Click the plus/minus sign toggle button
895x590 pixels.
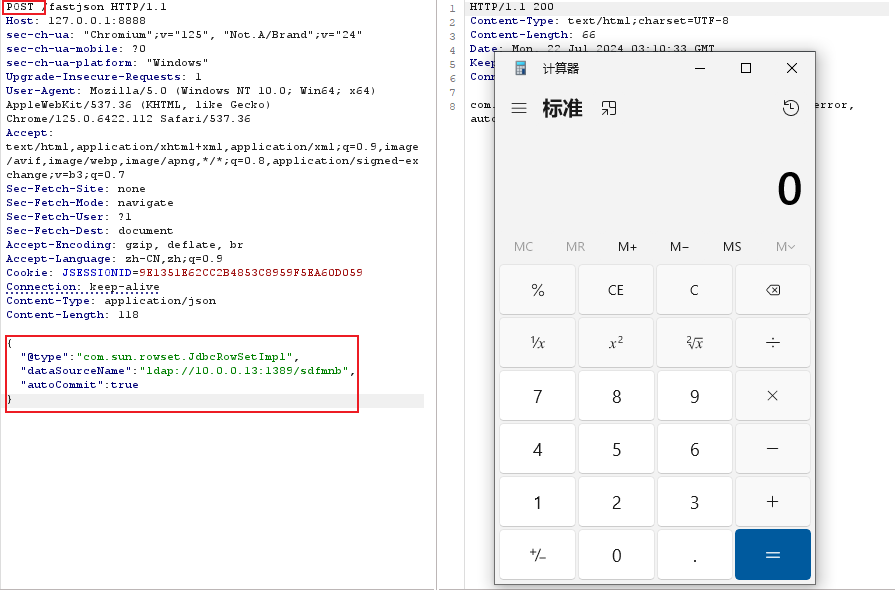tap(538, 555)
